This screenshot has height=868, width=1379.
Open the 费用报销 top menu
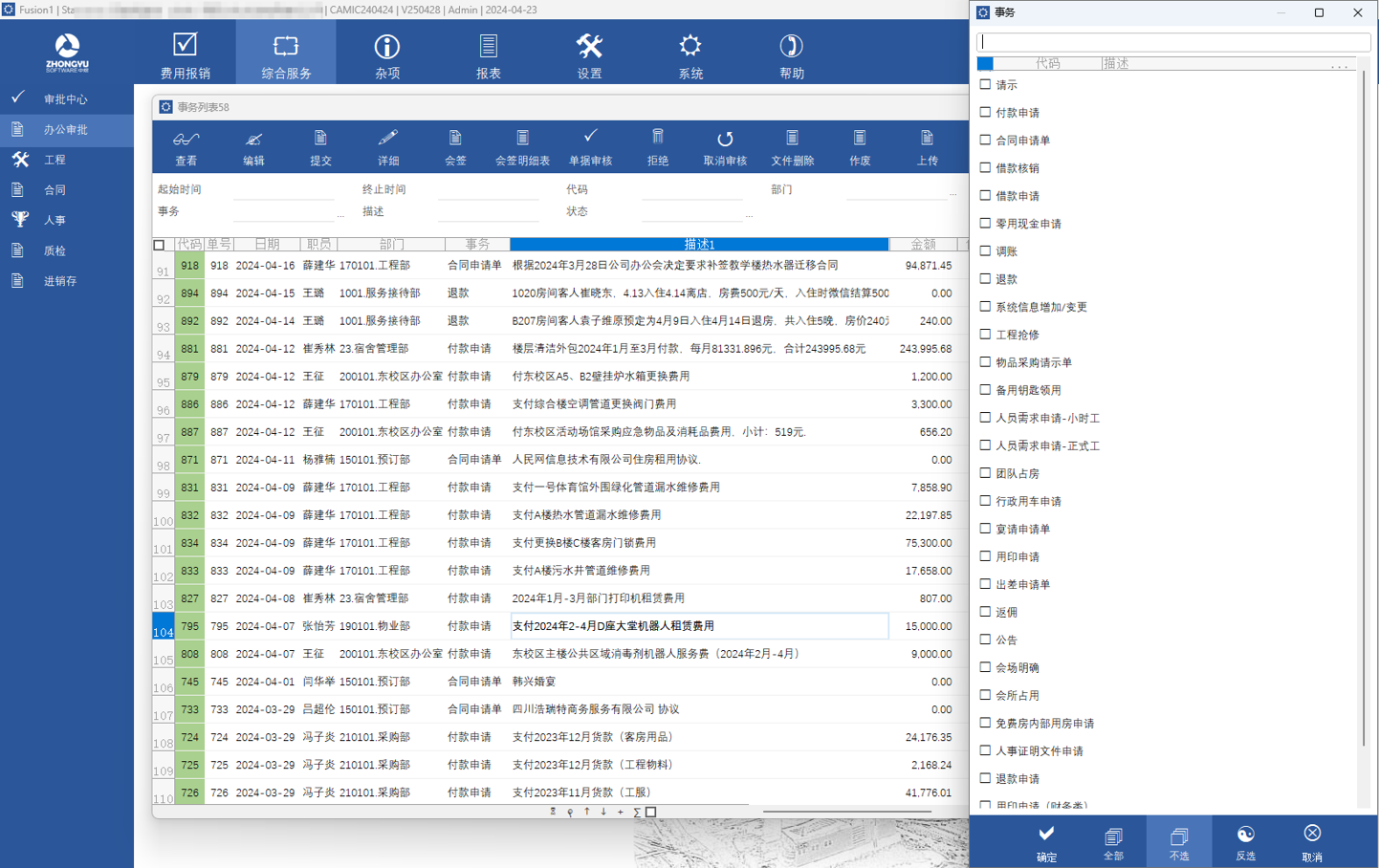[186, 54]
